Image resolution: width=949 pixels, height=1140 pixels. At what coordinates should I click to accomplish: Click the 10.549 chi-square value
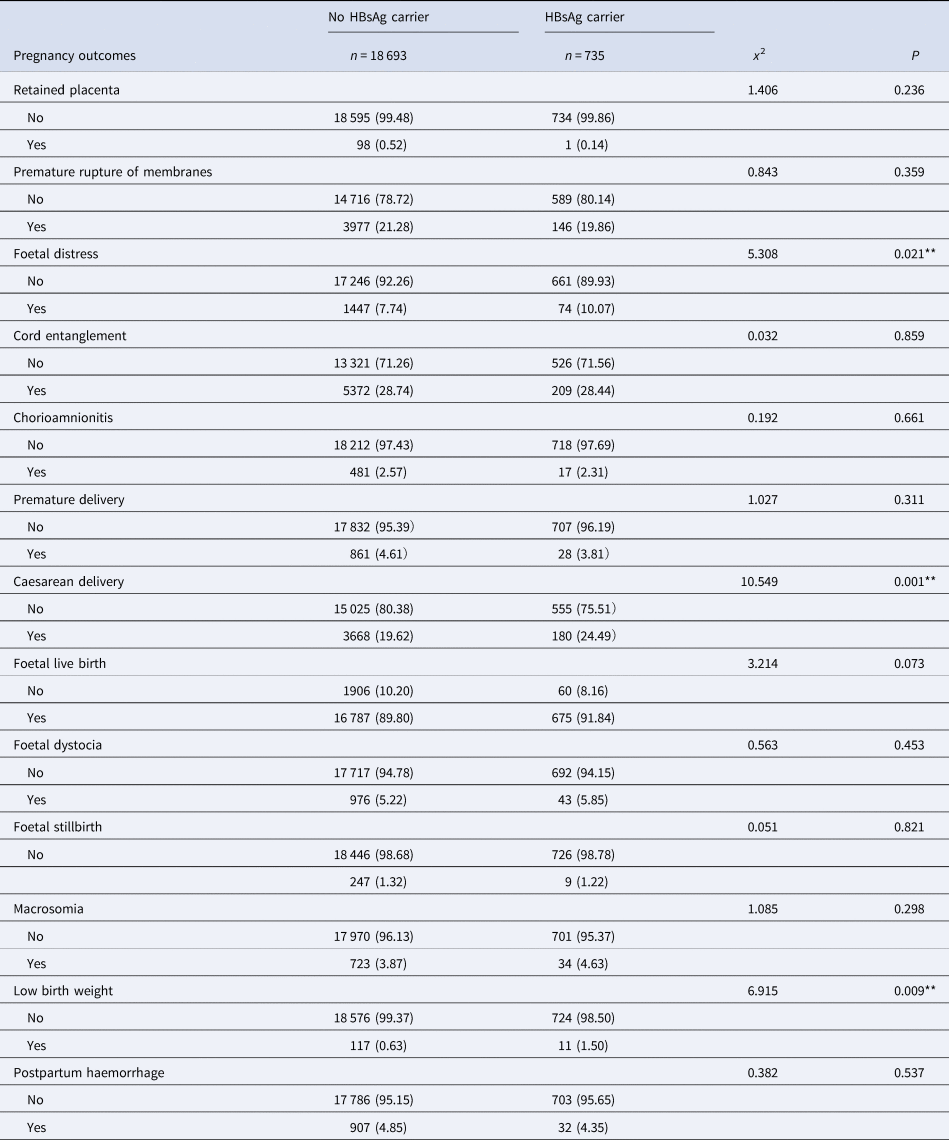click(x=762, y=581)
